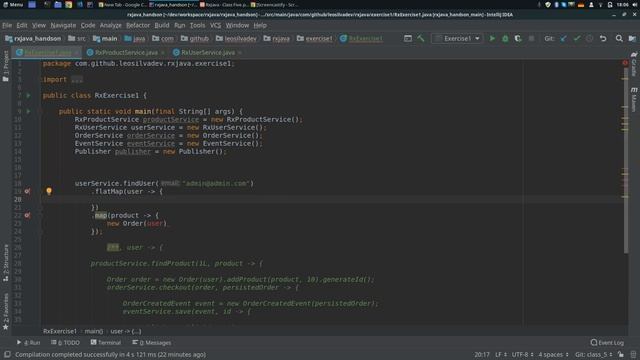Open the Event Log panel
Viewport: 640px width, 360px height.
[607, 342]
